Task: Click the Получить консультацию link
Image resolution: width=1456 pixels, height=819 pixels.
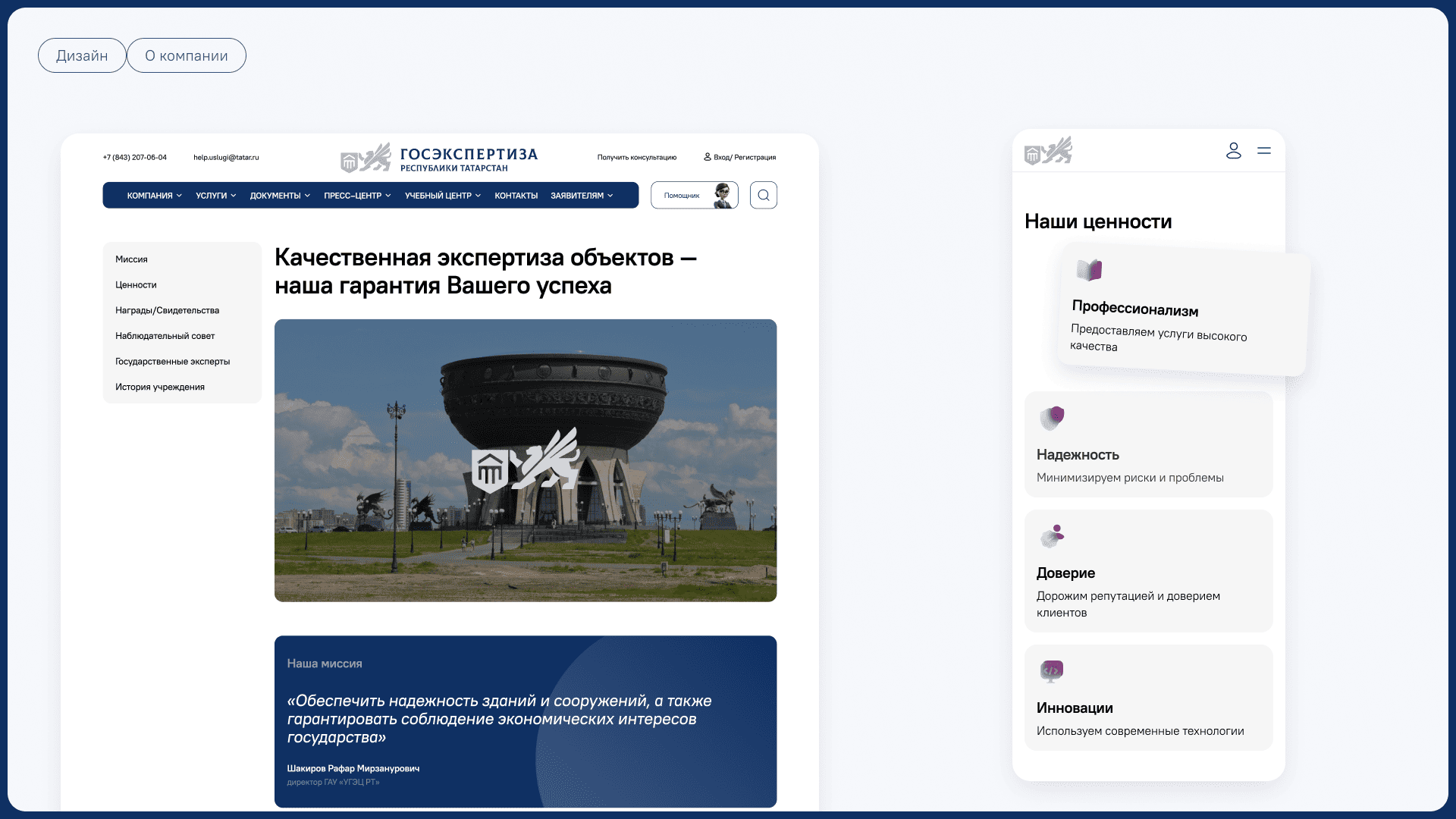Action: tap(637, 158)
